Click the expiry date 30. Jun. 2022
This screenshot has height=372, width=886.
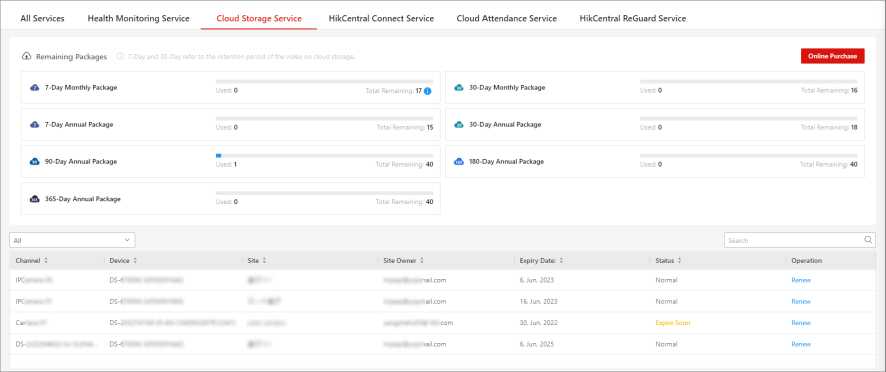[539, 323]
